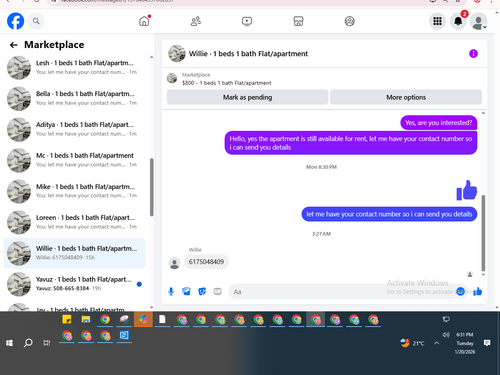
Task: Click the $800 listing link in chat header
Action: pyautogui.click(x=227, y=83)
